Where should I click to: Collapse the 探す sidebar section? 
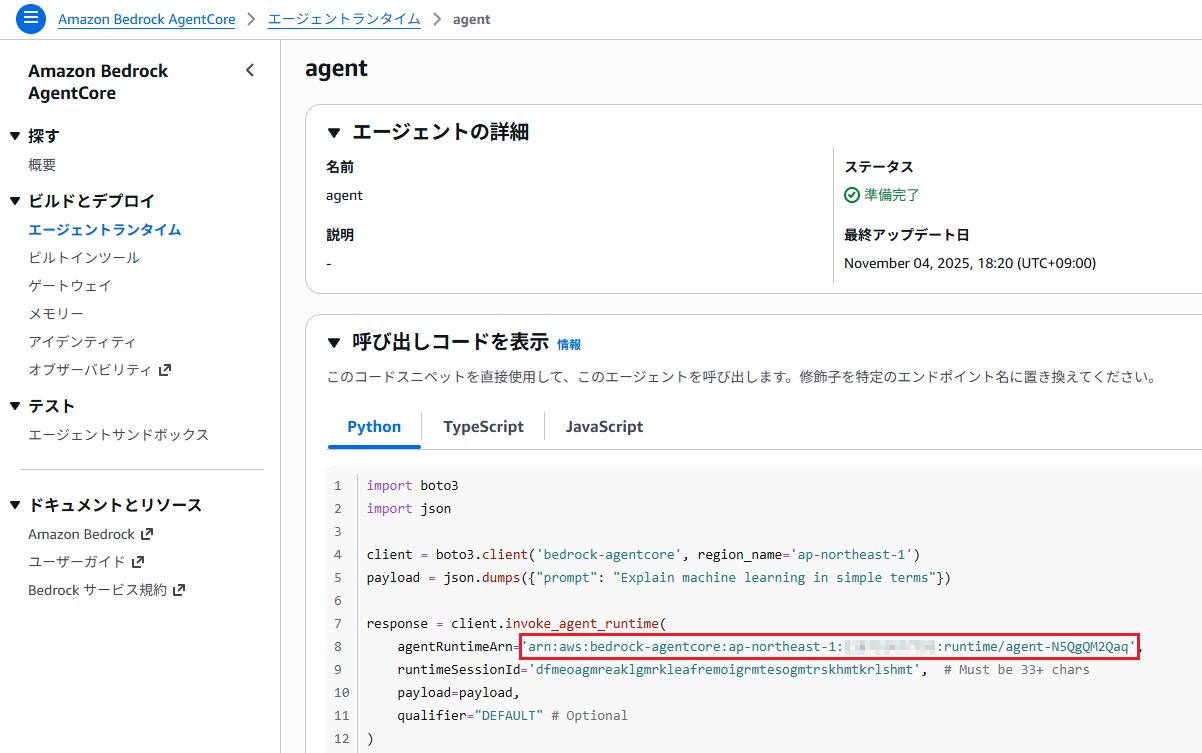coord(15,136)
